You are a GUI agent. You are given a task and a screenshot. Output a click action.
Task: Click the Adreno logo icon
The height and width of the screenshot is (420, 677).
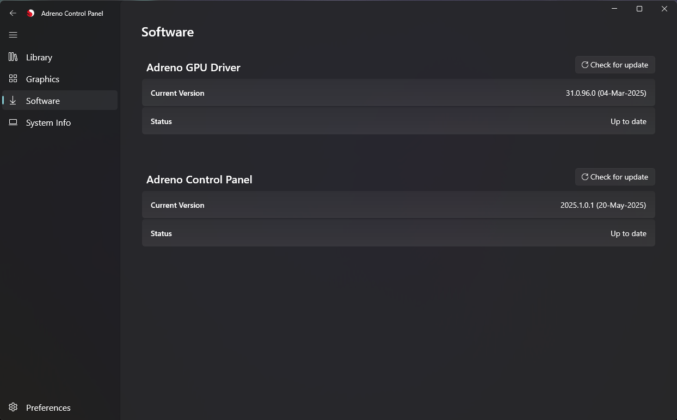pos(31,13)
